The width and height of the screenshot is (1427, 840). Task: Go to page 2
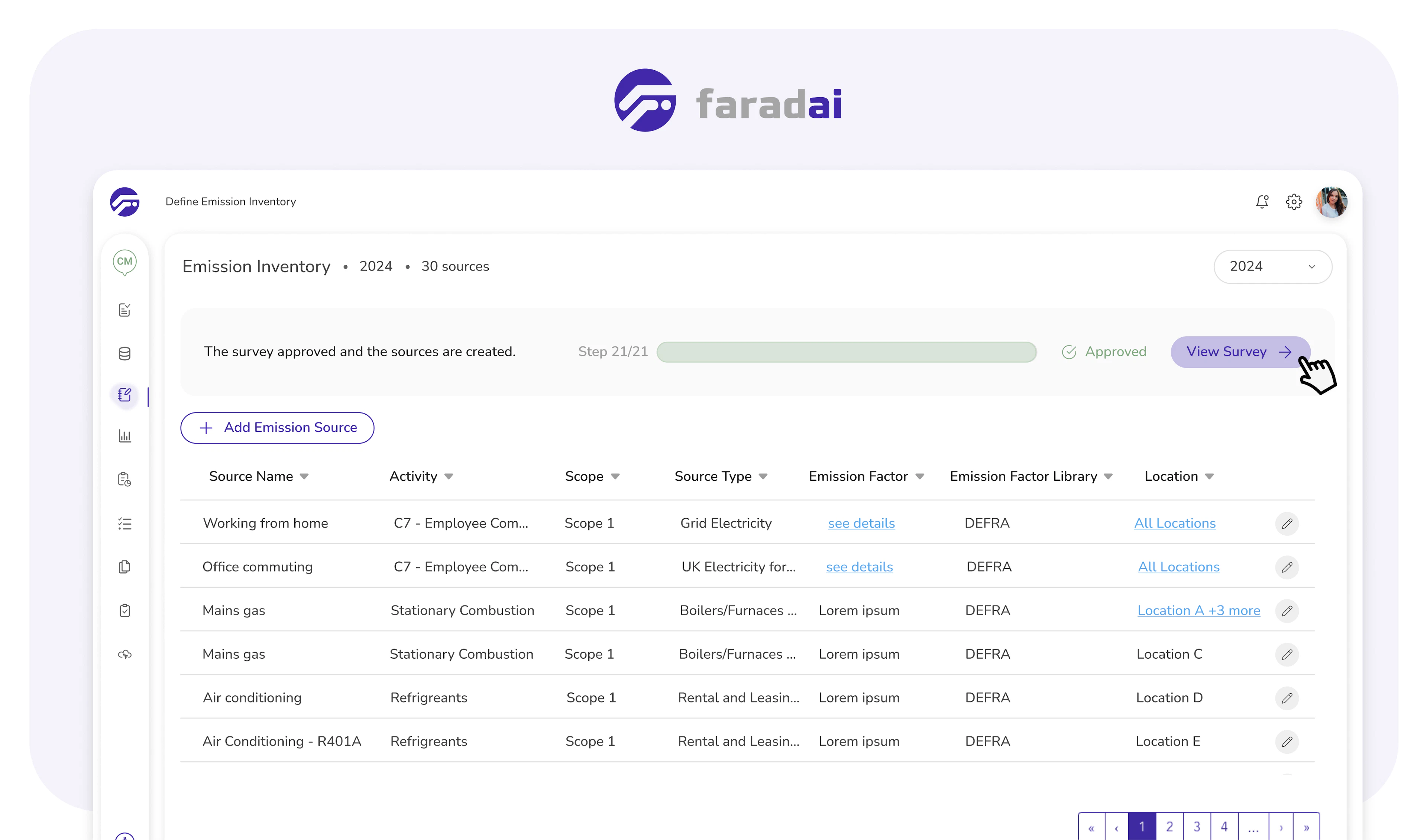(1169, 826)
